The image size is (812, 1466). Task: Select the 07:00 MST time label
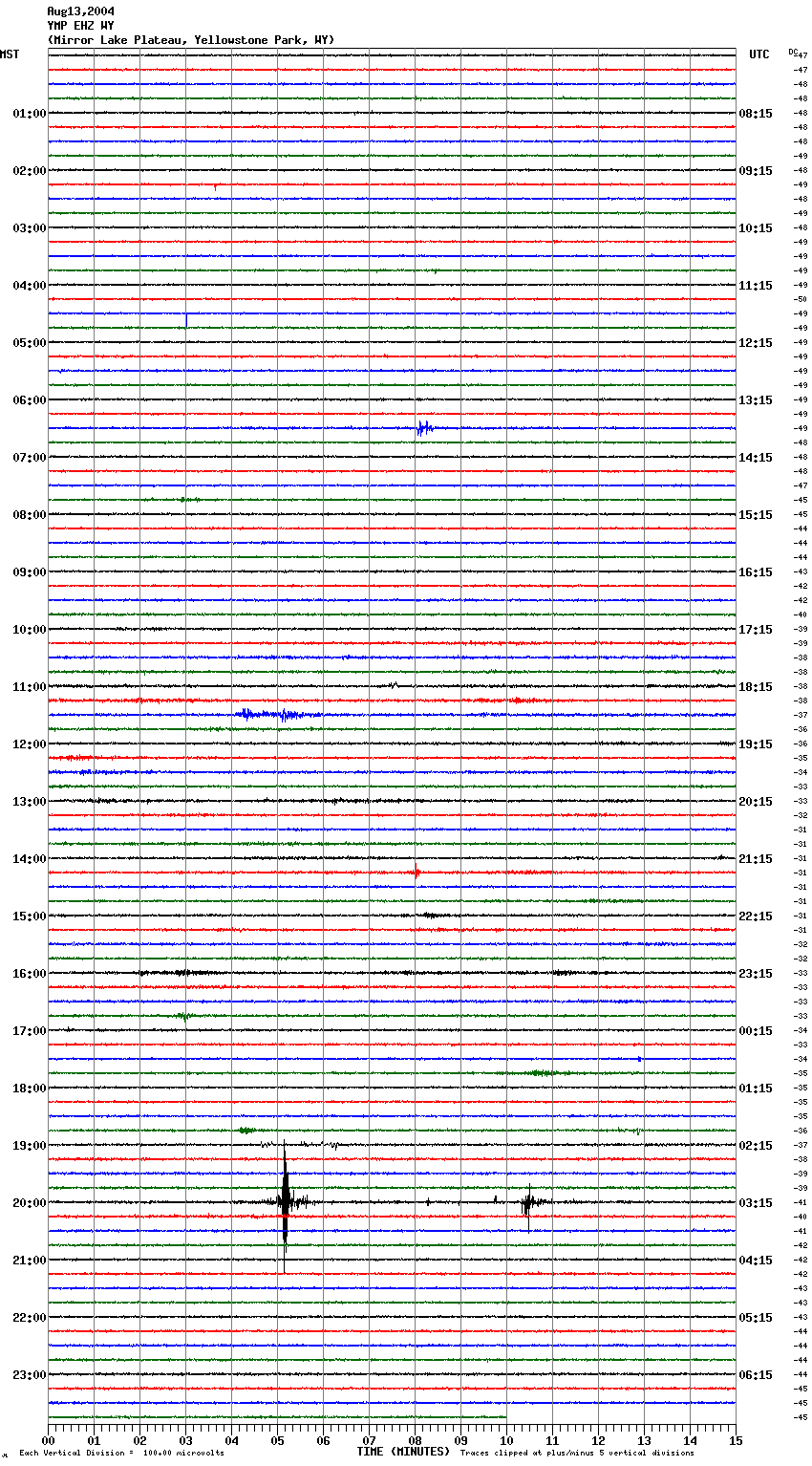click(x=30, y=458)
